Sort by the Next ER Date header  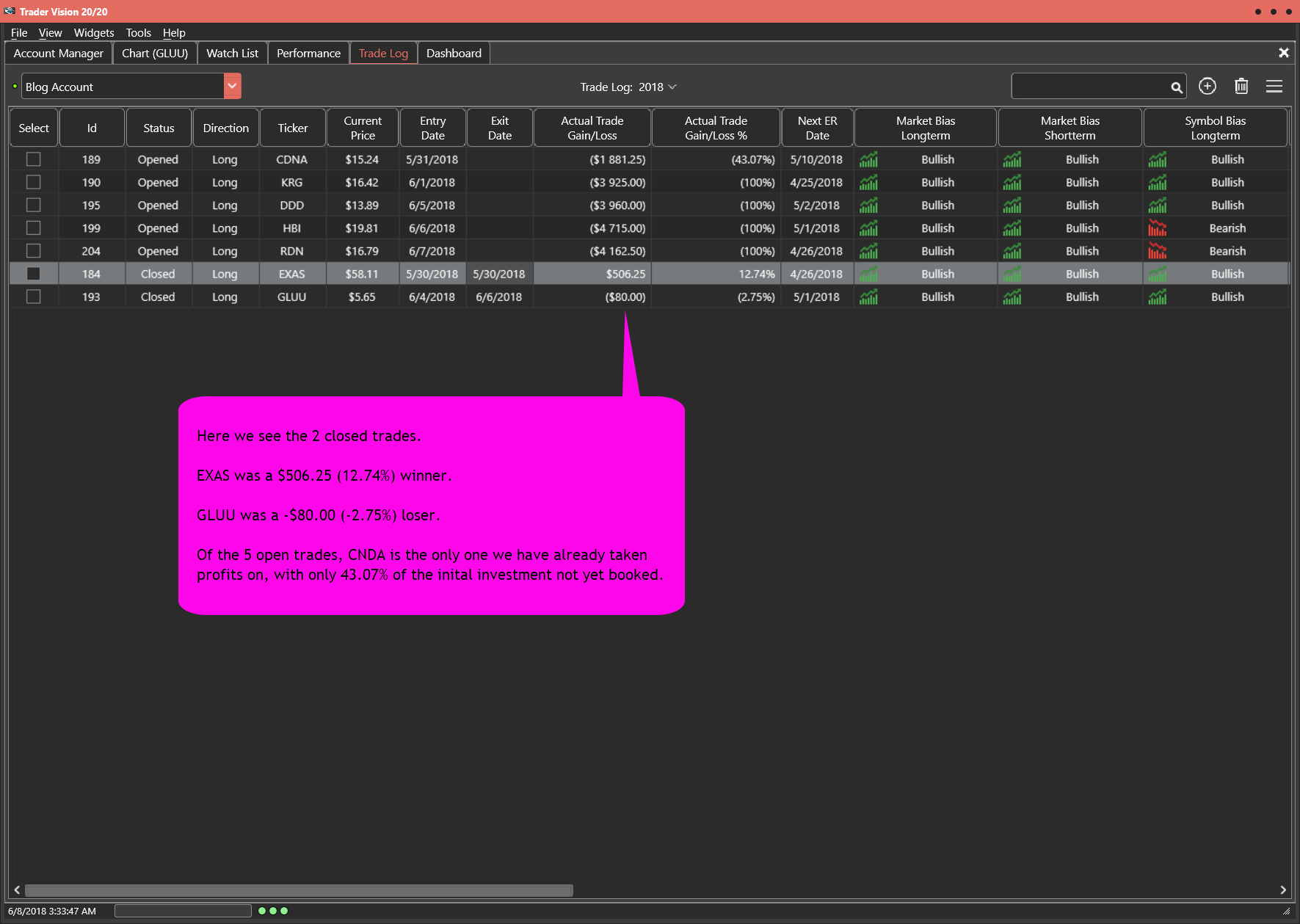point(817,128)
